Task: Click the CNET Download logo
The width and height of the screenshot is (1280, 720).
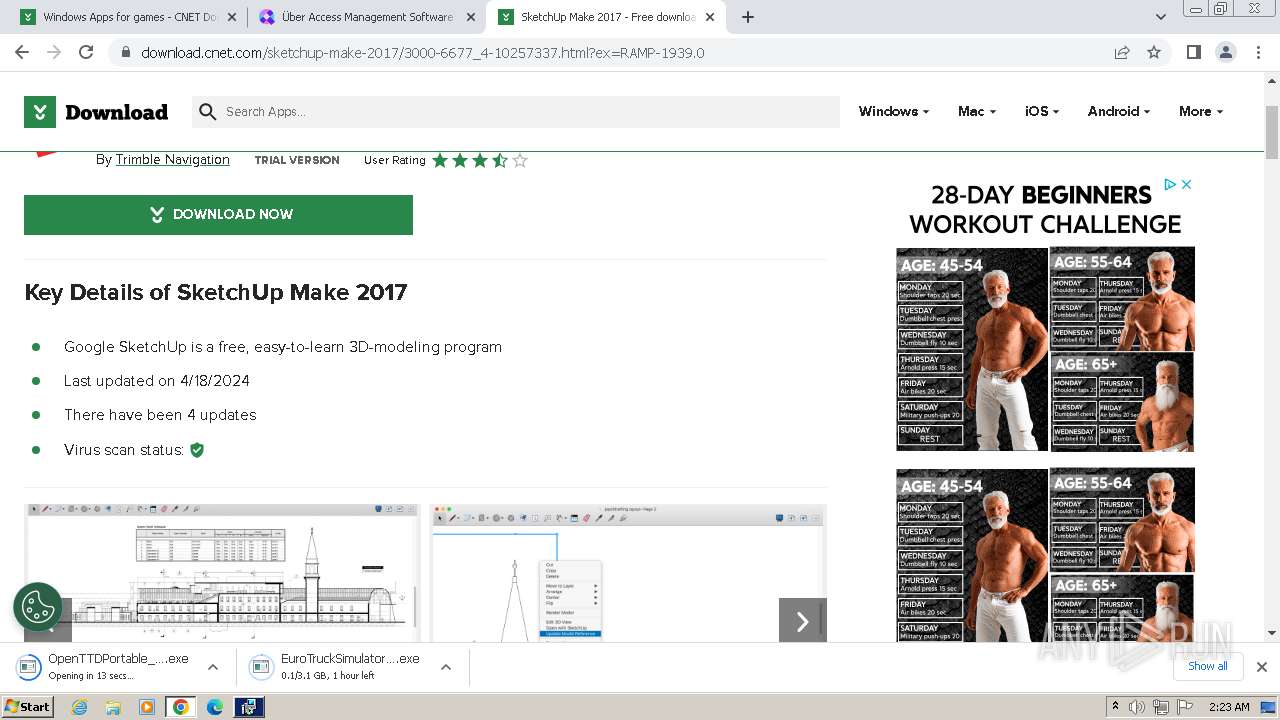Action: [x=96, y=112]
